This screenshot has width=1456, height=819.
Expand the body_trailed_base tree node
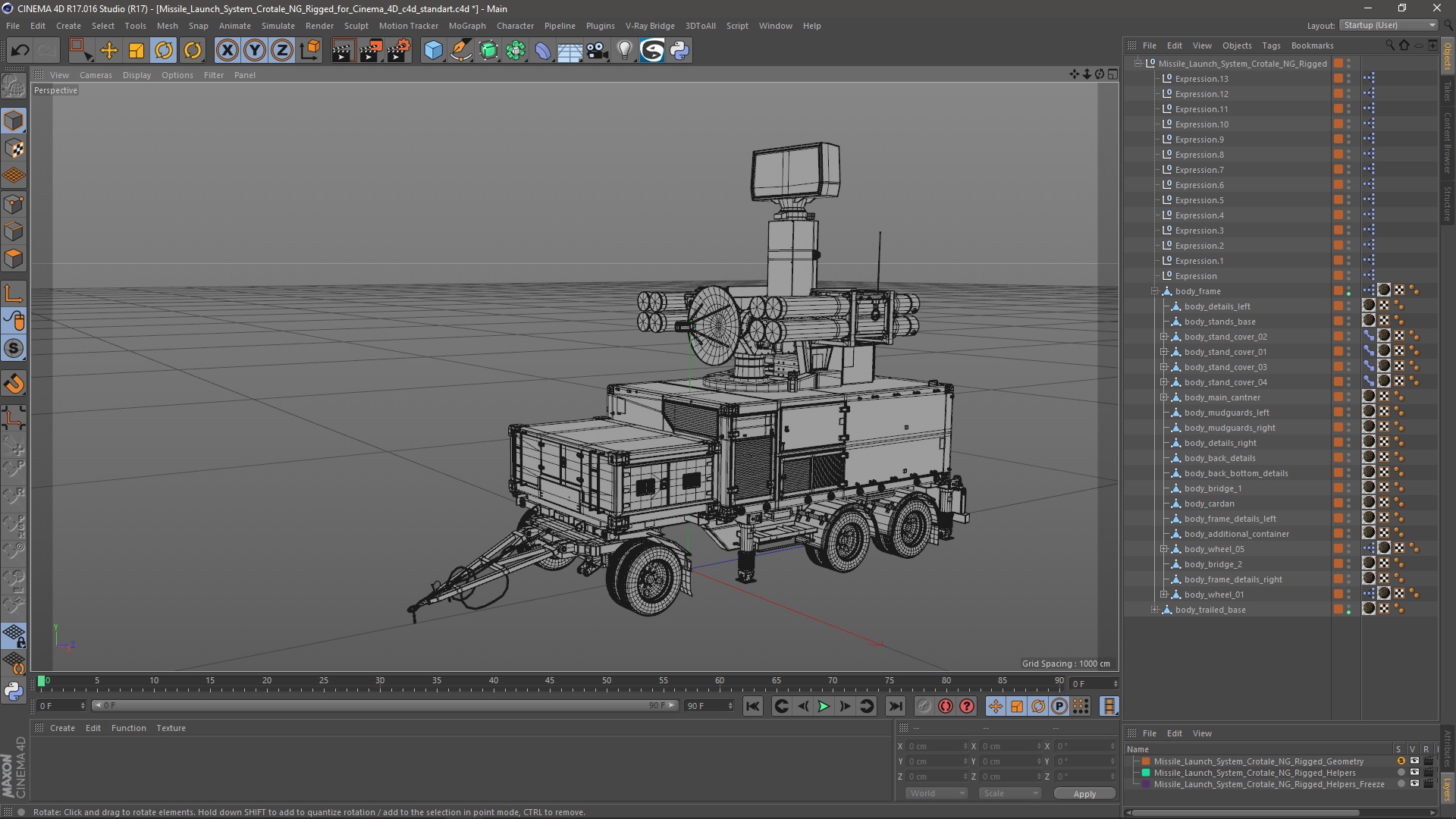coord(1155,610)
